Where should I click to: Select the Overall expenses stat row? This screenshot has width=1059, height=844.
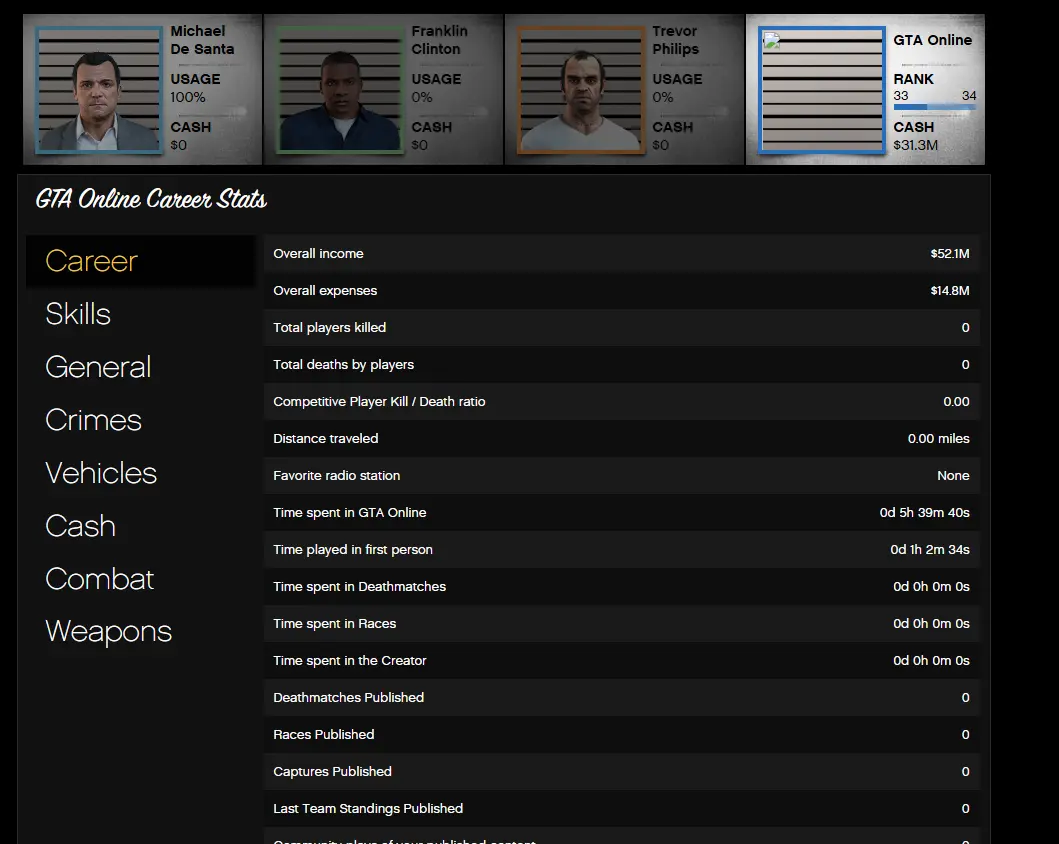click(x=620, y=291)
